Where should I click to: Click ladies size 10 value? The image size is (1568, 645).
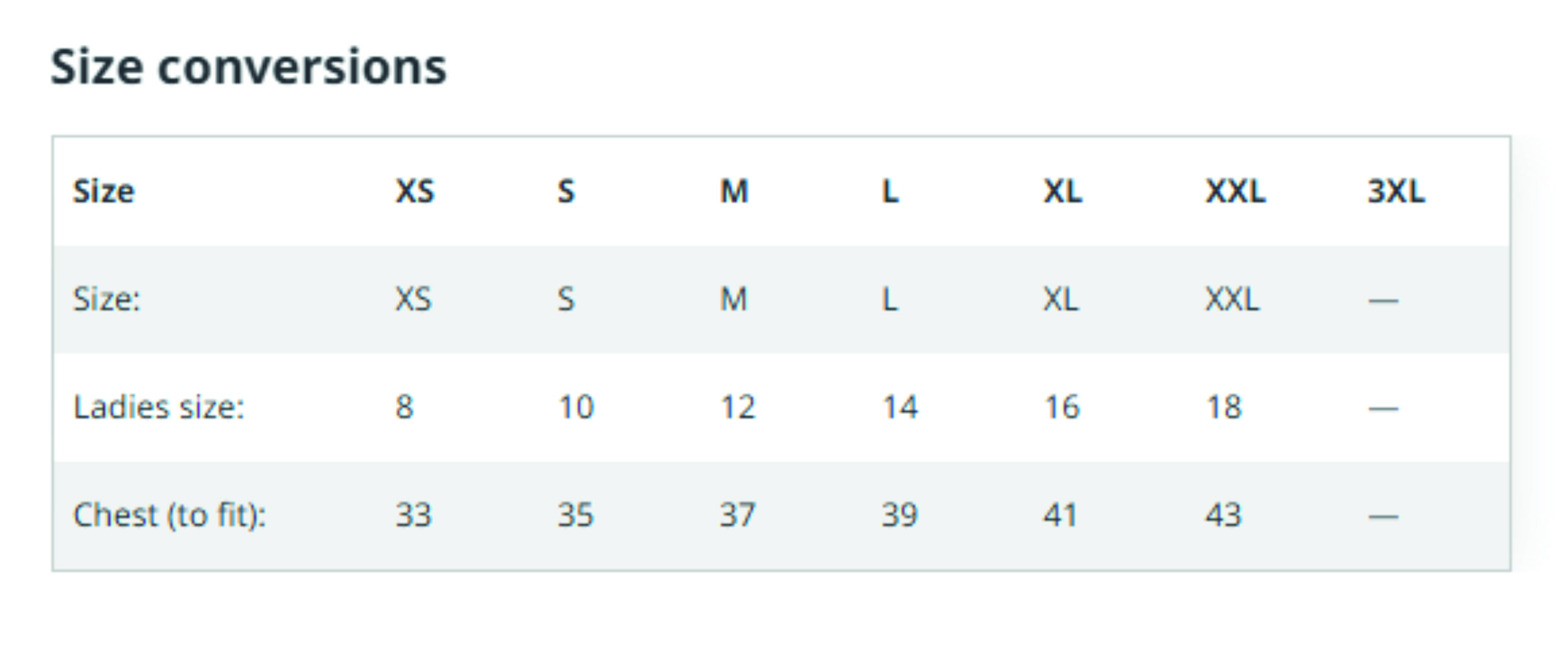click(x=575, y=407)
